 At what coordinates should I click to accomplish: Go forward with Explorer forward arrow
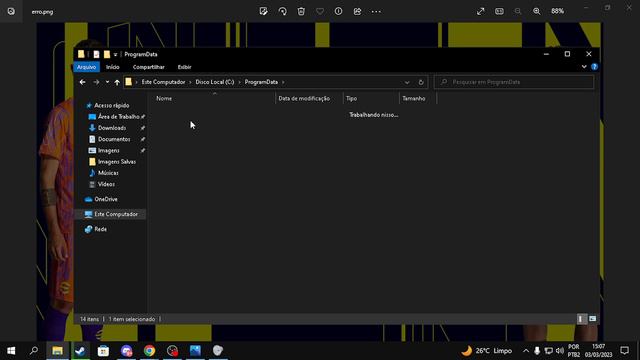96,82
